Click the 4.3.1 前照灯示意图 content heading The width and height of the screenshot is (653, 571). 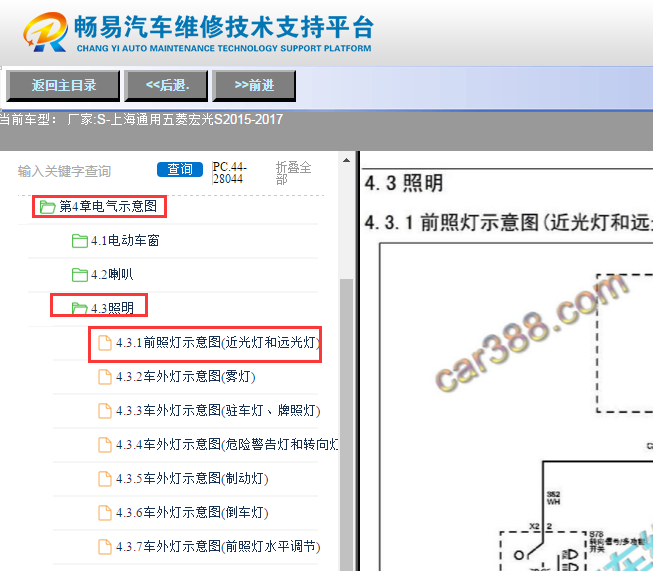508,222
